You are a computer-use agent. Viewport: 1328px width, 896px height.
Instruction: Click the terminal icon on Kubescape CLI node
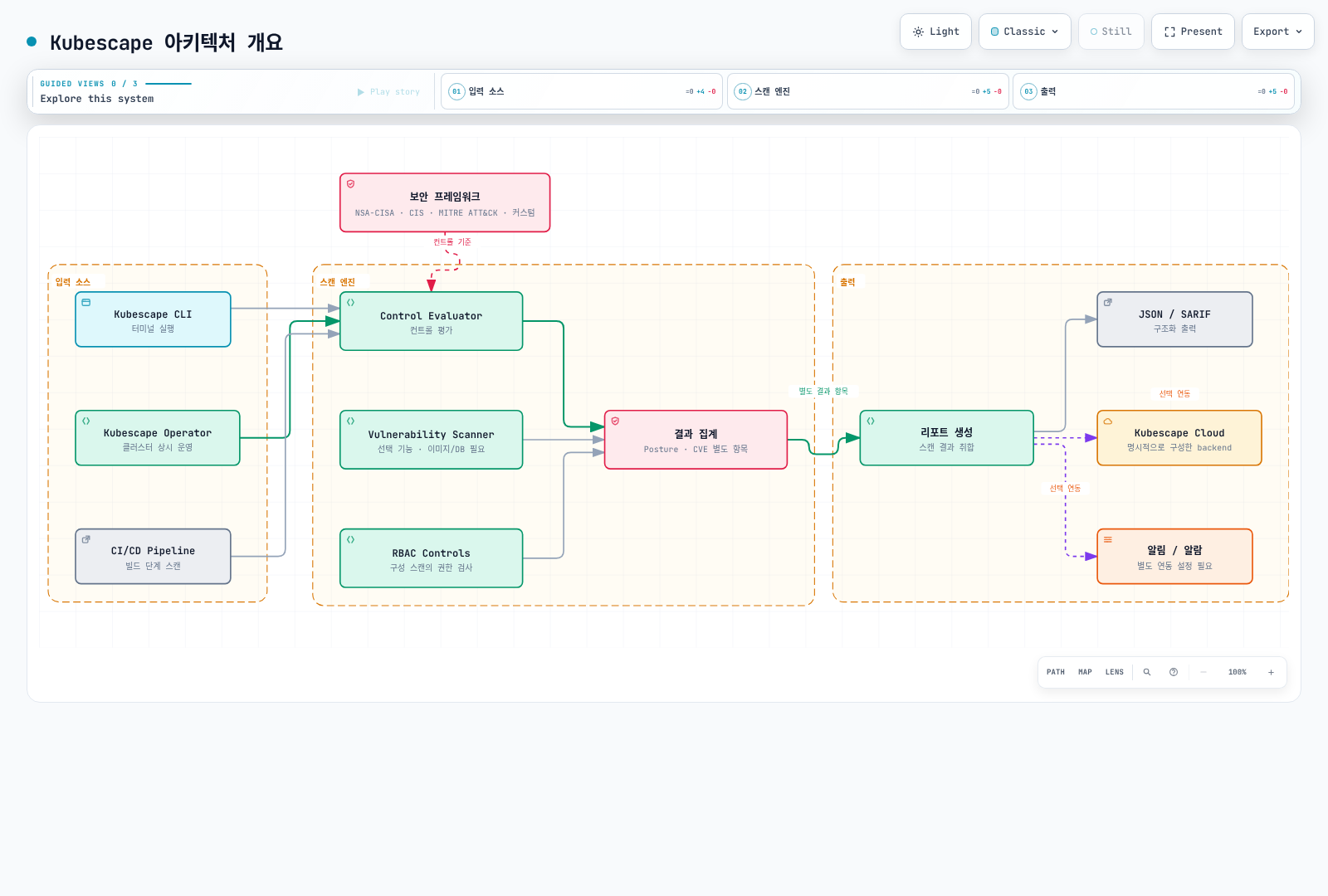click(85, 303)
